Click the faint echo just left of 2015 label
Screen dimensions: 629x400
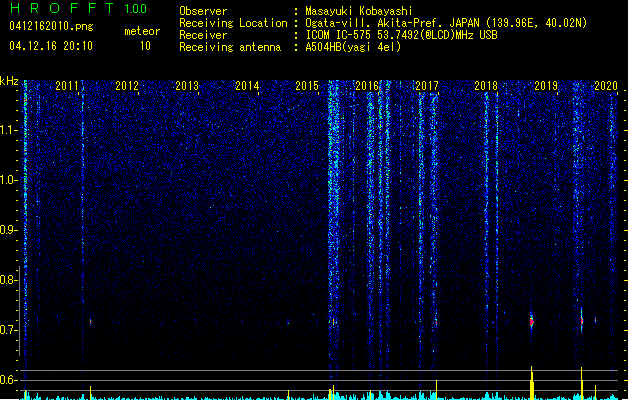click(288, 322)
